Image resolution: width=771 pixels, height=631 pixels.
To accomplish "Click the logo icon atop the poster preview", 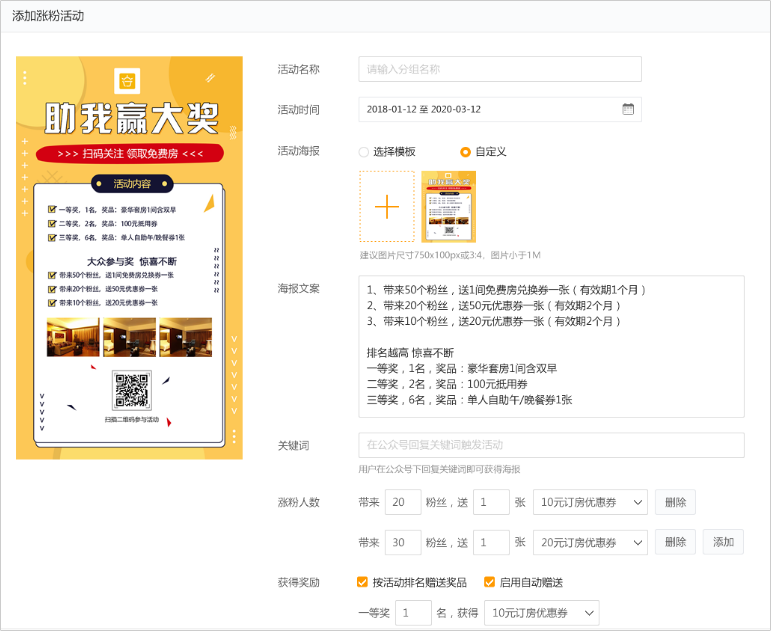I will pos(127,81).
